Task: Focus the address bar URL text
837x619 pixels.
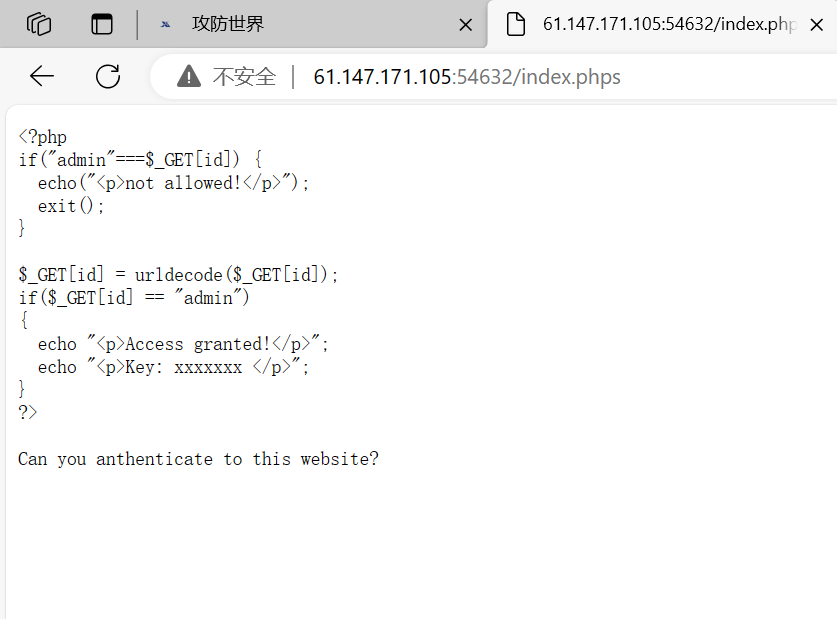Action: pos(467,77)
